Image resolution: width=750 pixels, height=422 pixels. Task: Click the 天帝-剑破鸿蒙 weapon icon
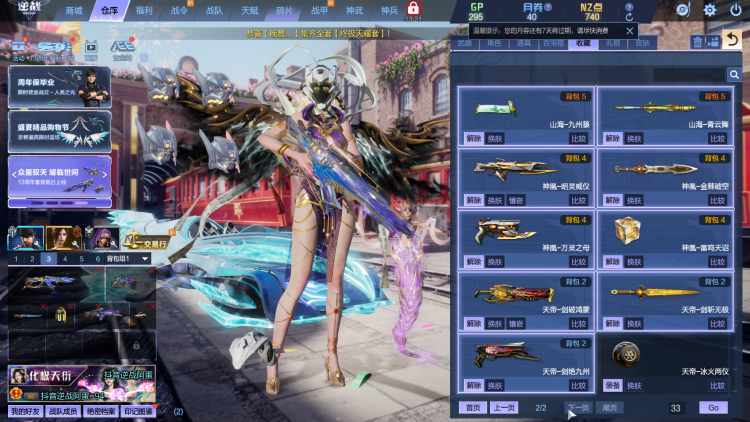tap(514, 293)
